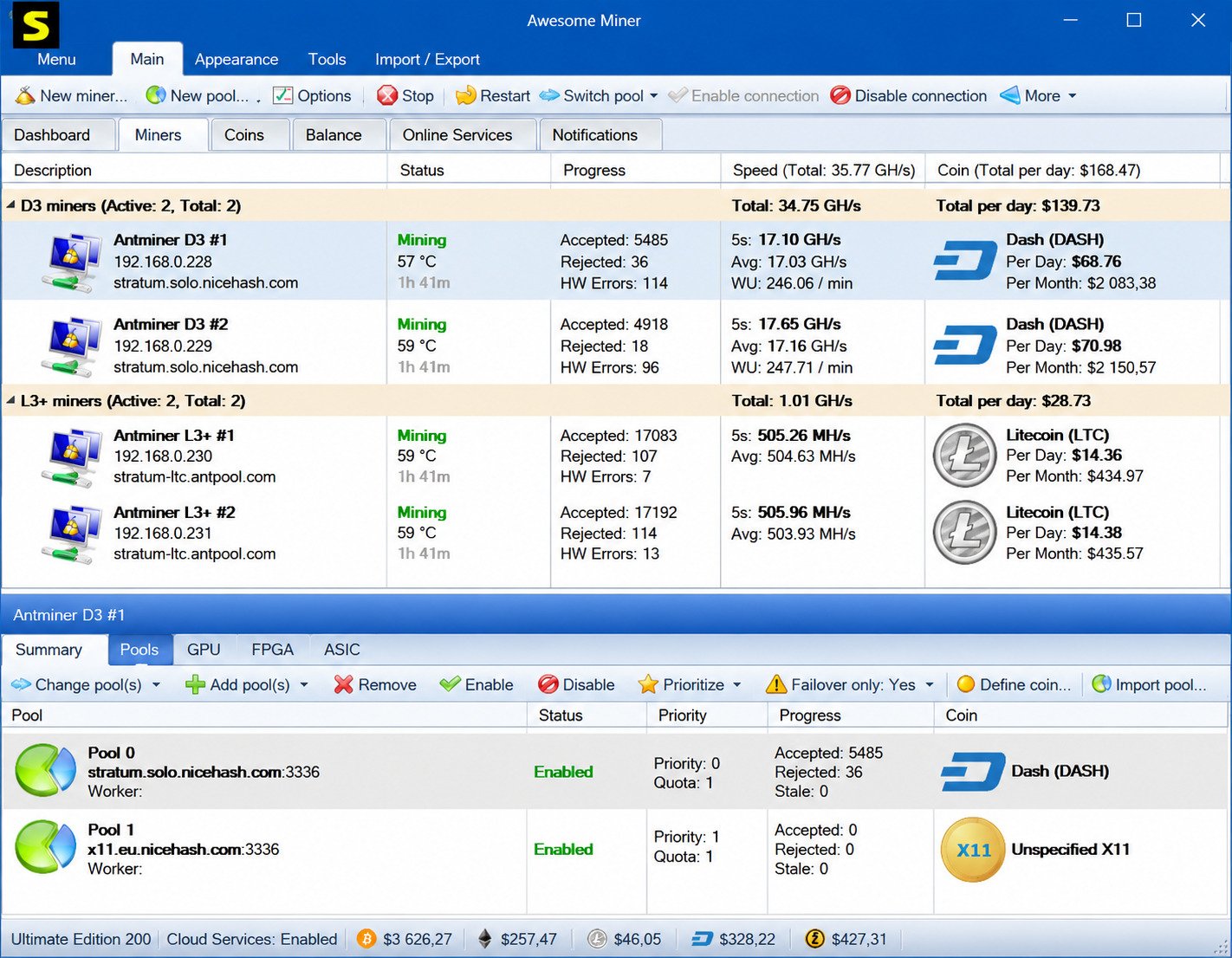
Task: Switch to the FPGA tab
Action: (273, 650)
